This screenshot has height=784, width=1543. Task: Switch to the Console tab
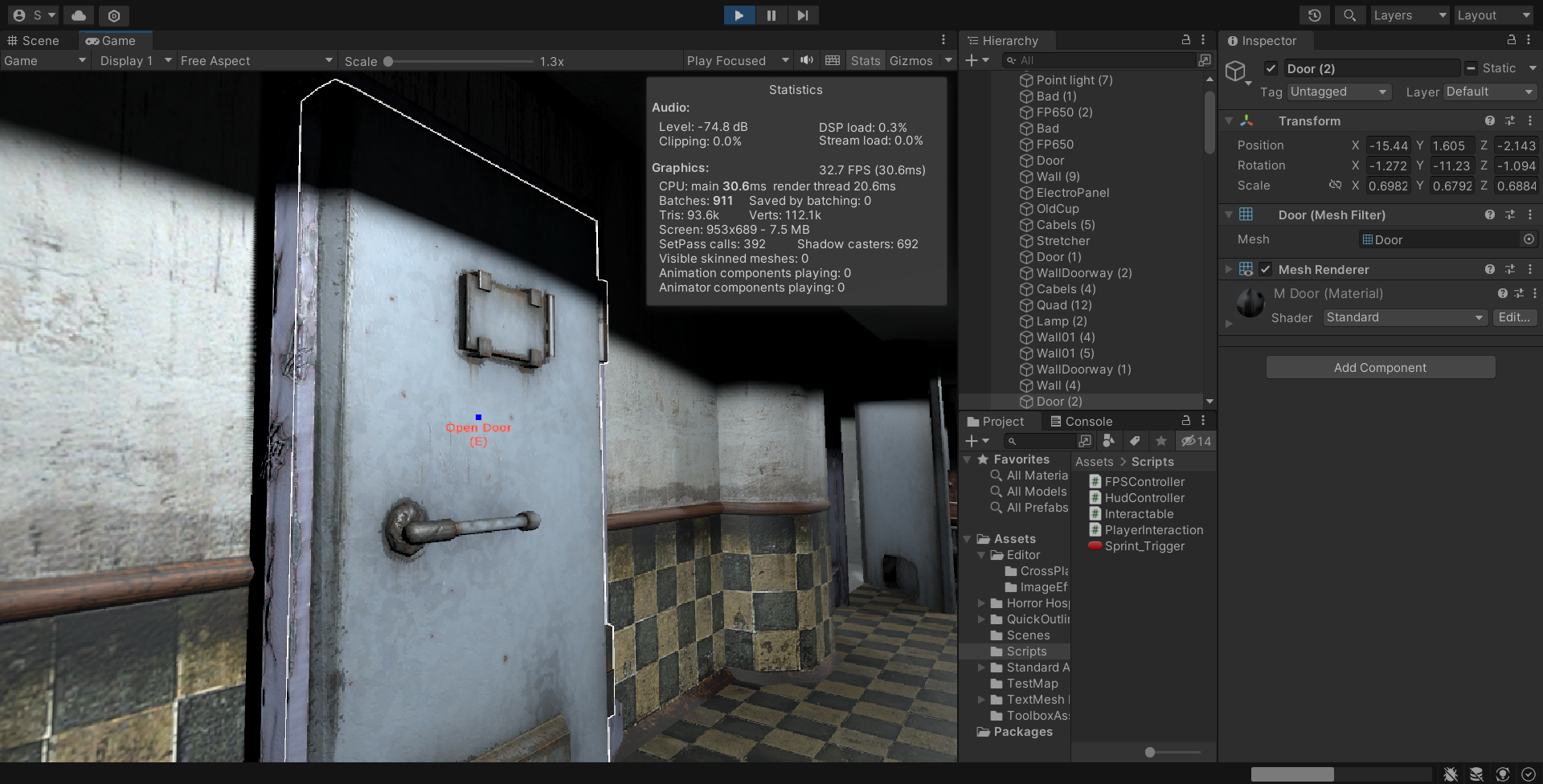(1081, 422)
